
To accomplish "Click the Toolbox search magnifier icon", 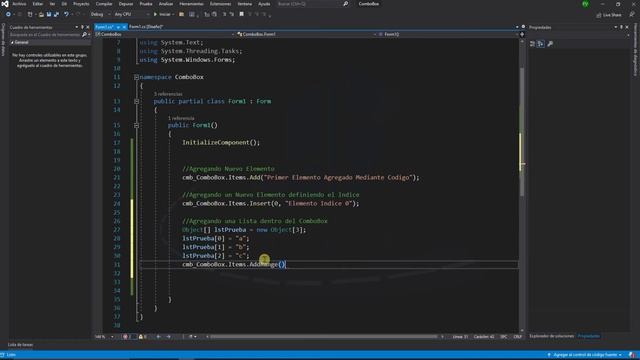I will 84,35.
